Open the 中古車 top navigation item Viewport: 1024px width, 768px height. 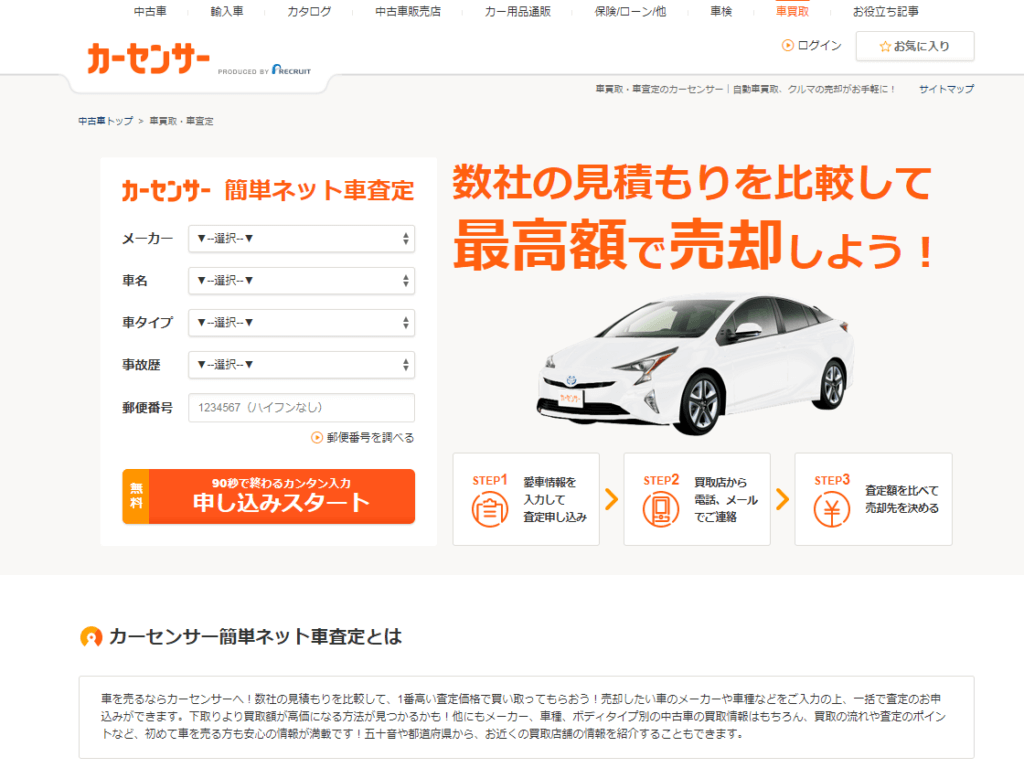point(150,11)
